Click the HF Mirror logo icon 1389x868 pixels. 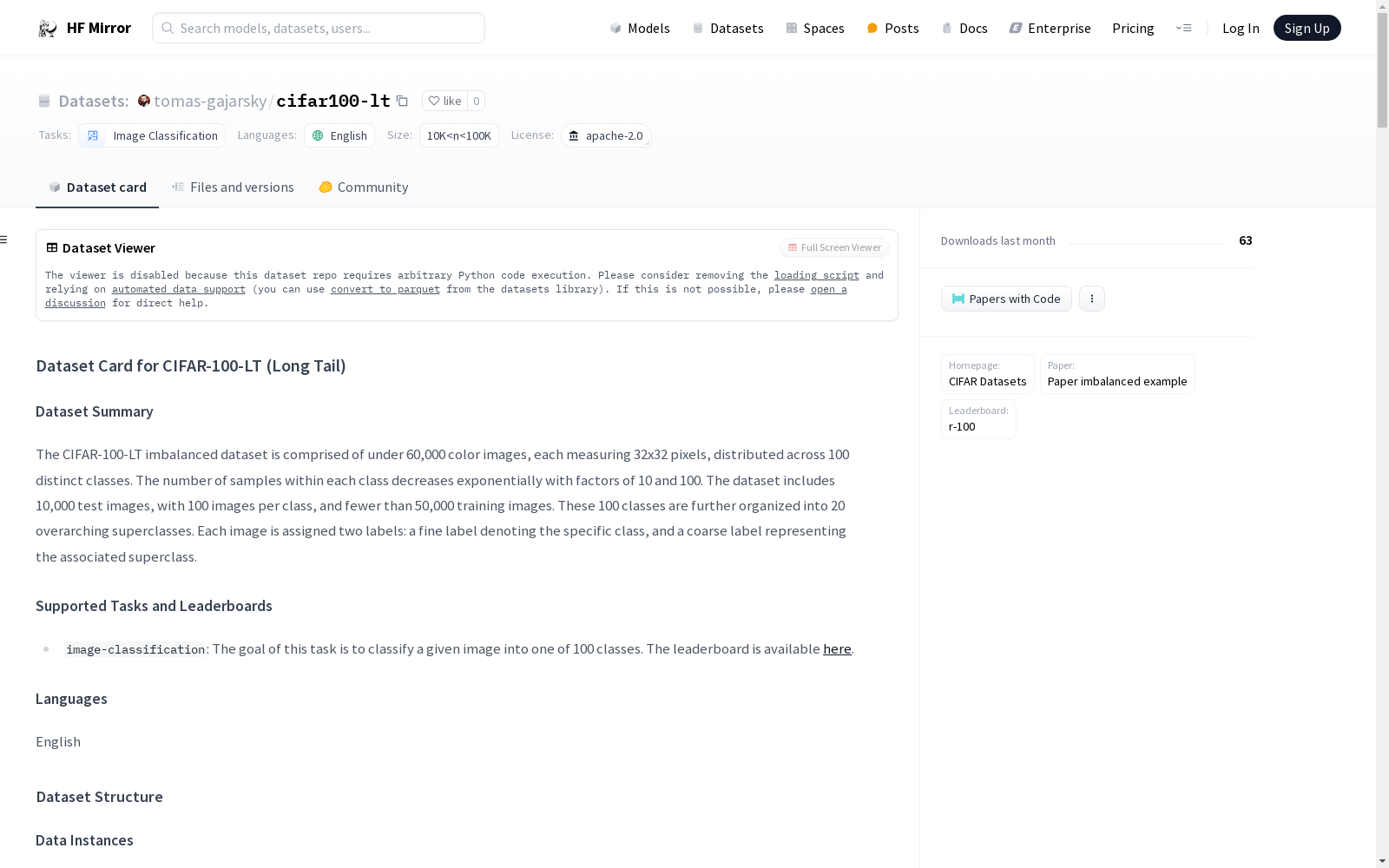tap(48, 29)
